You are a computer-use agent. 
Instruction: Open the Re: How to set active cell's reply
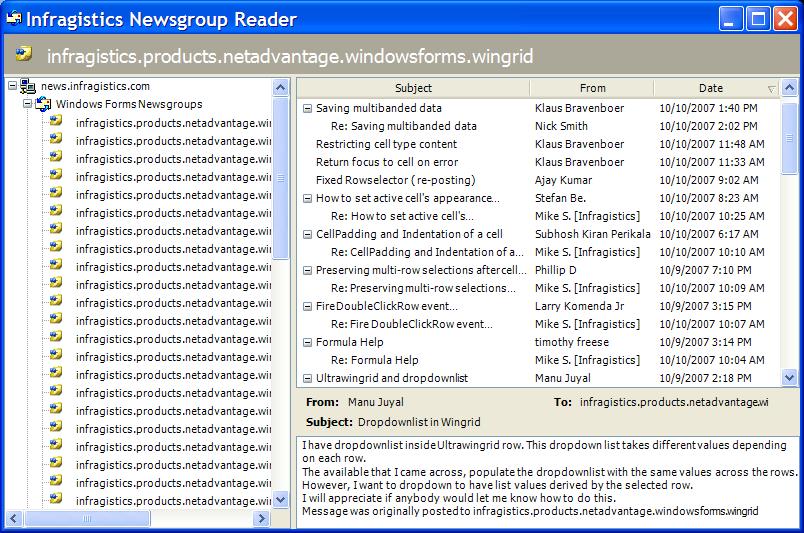point(402,216)
